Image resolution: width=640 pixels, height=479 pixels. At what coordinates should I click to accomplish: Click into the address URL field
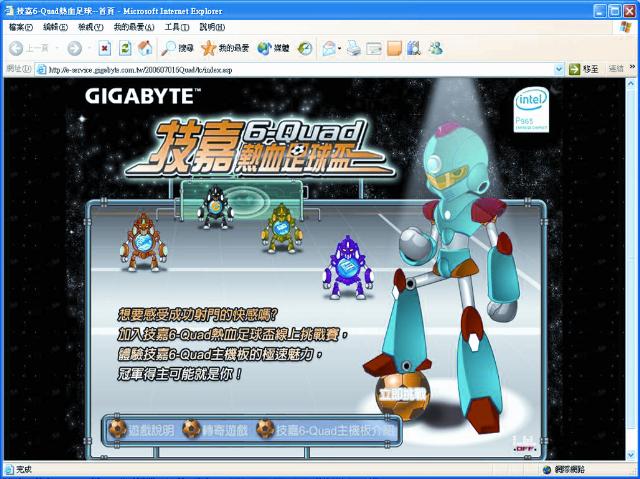pos(300,70)
